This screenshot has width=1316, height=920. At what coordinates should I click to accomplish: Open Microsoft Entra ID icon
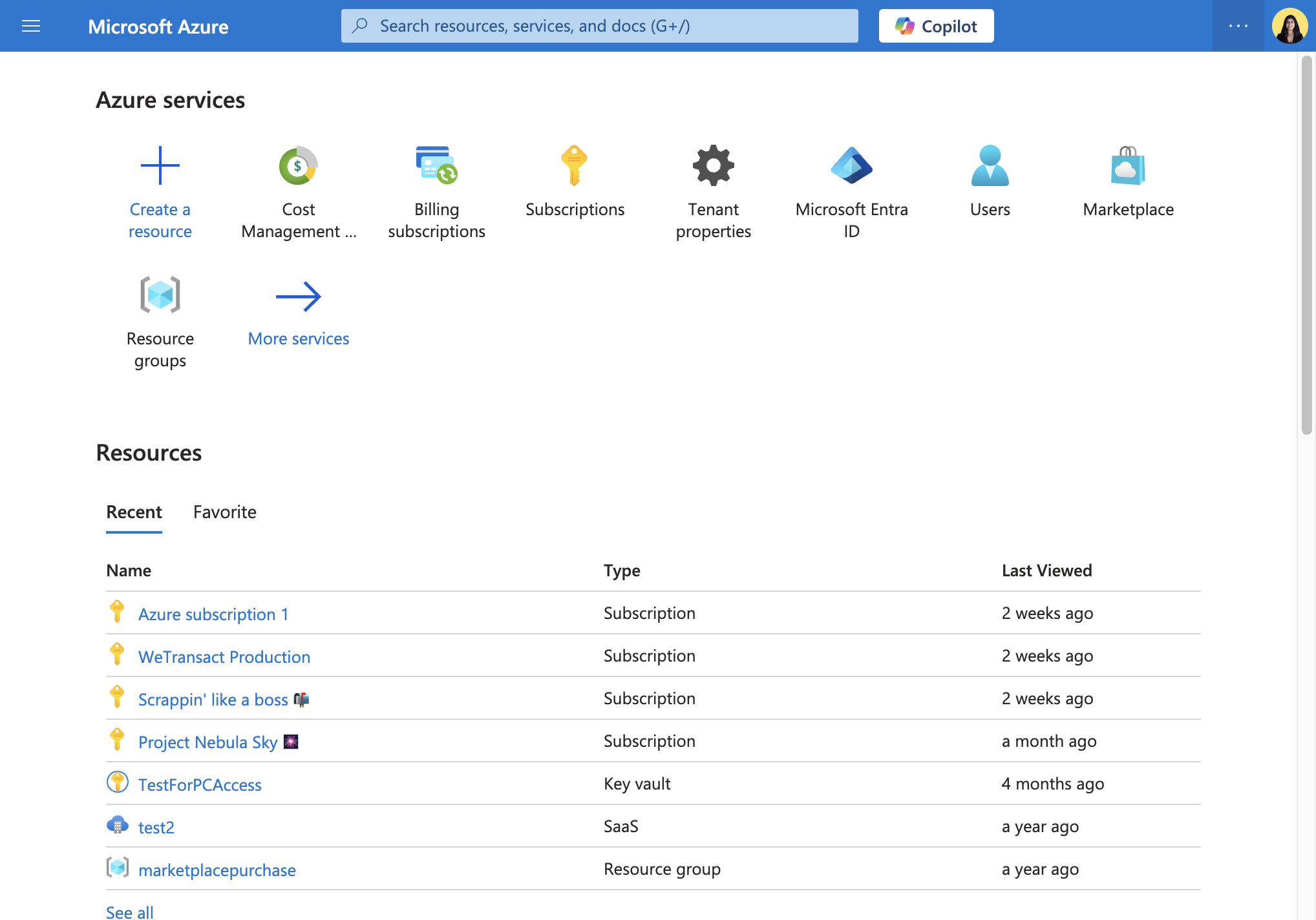coord(851,165)
